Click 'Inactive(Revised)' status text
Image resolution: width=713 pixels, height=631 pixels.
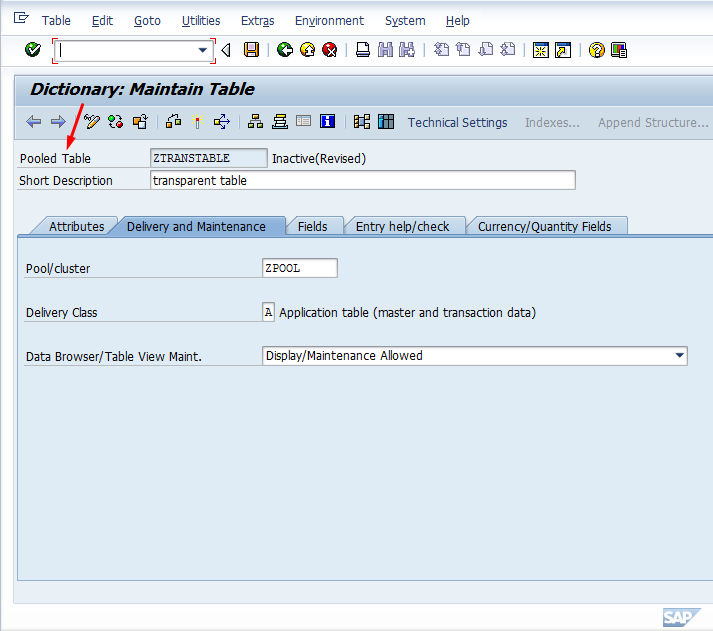point(319,158)
